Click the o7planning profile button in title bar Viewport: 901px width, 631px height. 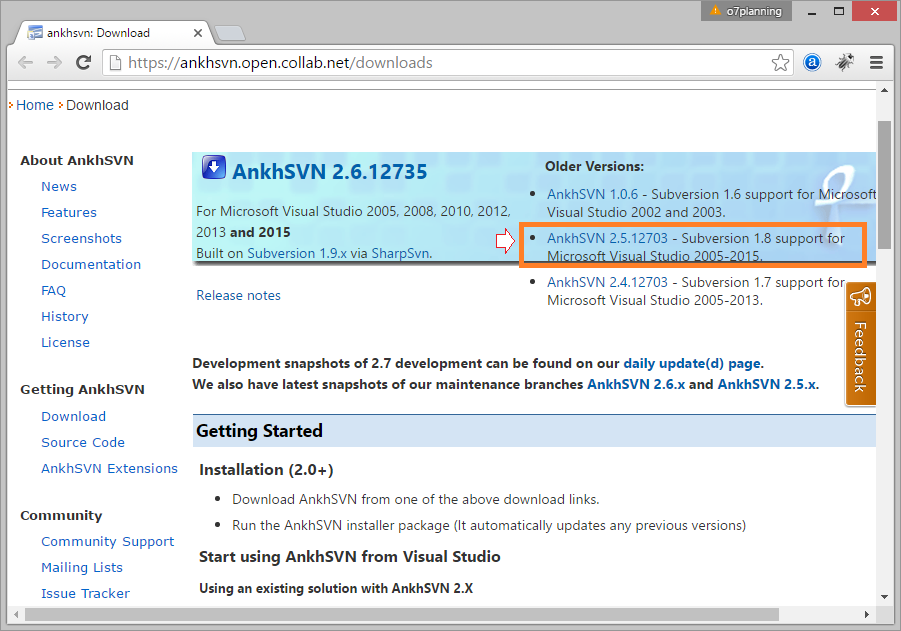[746, 11]
